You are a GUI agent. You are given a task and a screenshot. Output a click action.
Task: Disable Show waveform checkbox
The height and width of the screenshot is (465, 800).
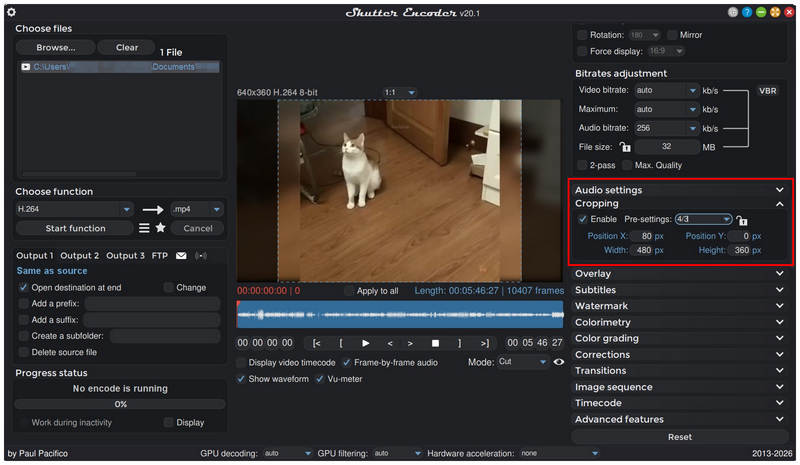tap(240, 379)
